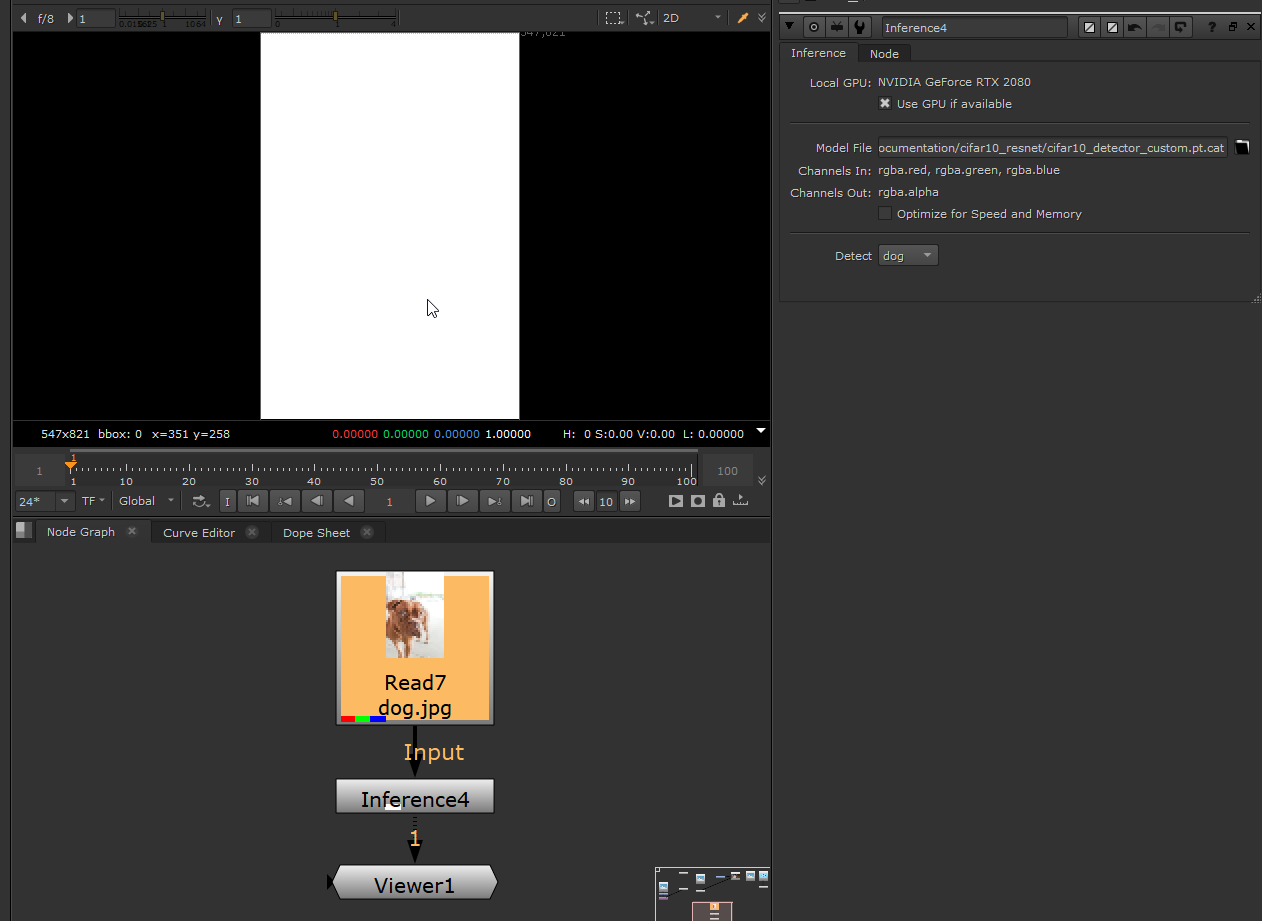
Task: Select the Read7 dog.jpg node
Action: [414, 648]
